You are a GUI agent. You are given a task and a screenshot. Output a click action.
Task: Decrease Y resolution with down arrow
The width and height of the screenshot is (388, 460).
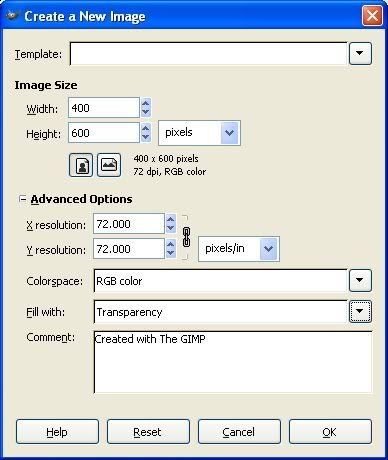coord(171,253)
